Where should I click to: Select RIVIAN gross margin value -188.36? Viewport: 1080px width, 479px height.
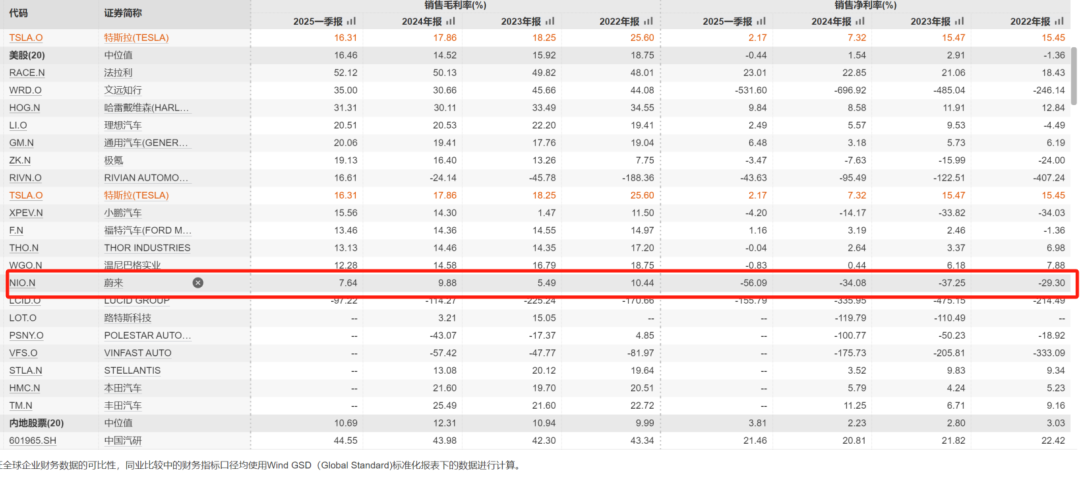pyautogui.click(x=638, y=178)
